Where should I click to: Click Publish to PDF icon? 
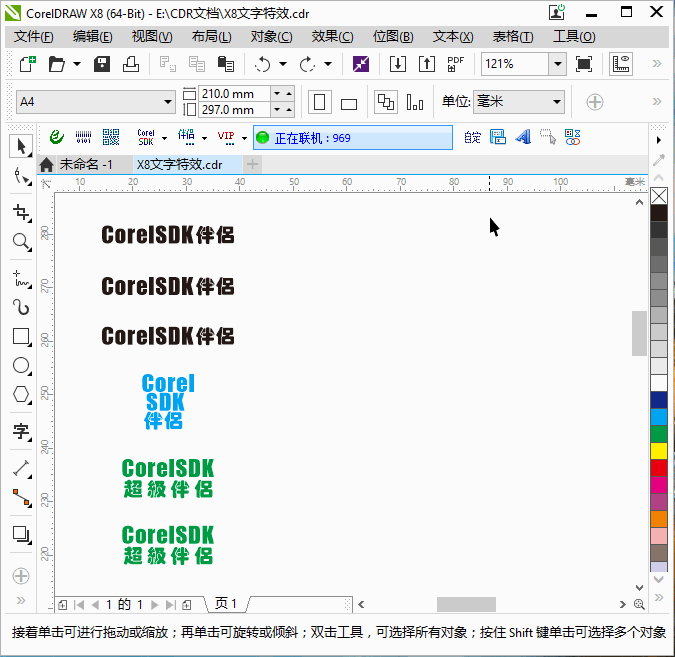455,64
